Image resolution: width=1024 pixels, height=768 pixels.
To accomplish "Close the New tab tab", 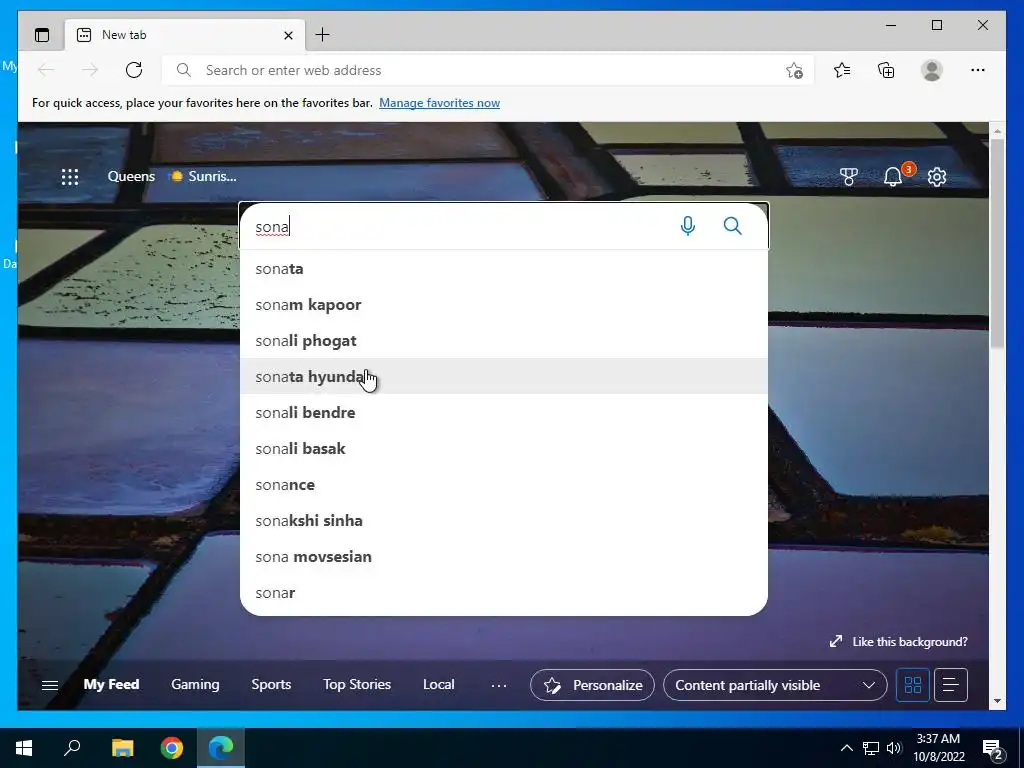I will point(288,35).
